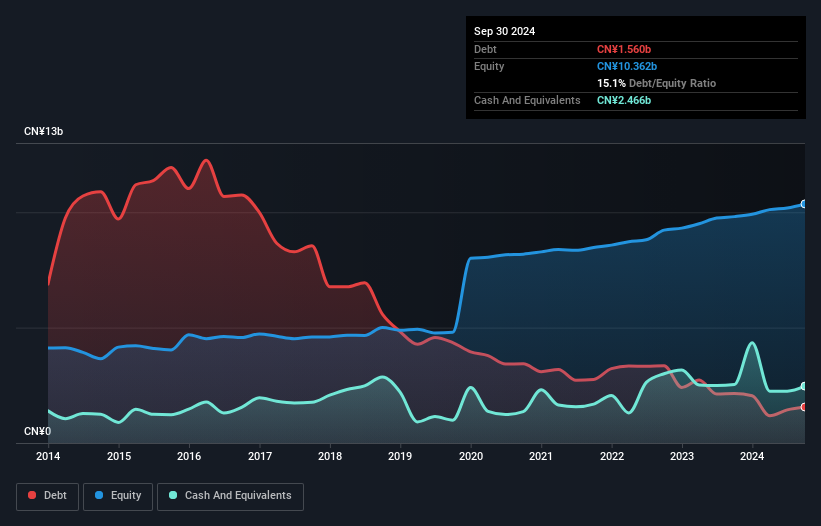Viewport: 821px width, 526px height.
Task: Click the 2024 axis label
Action: 752,456
